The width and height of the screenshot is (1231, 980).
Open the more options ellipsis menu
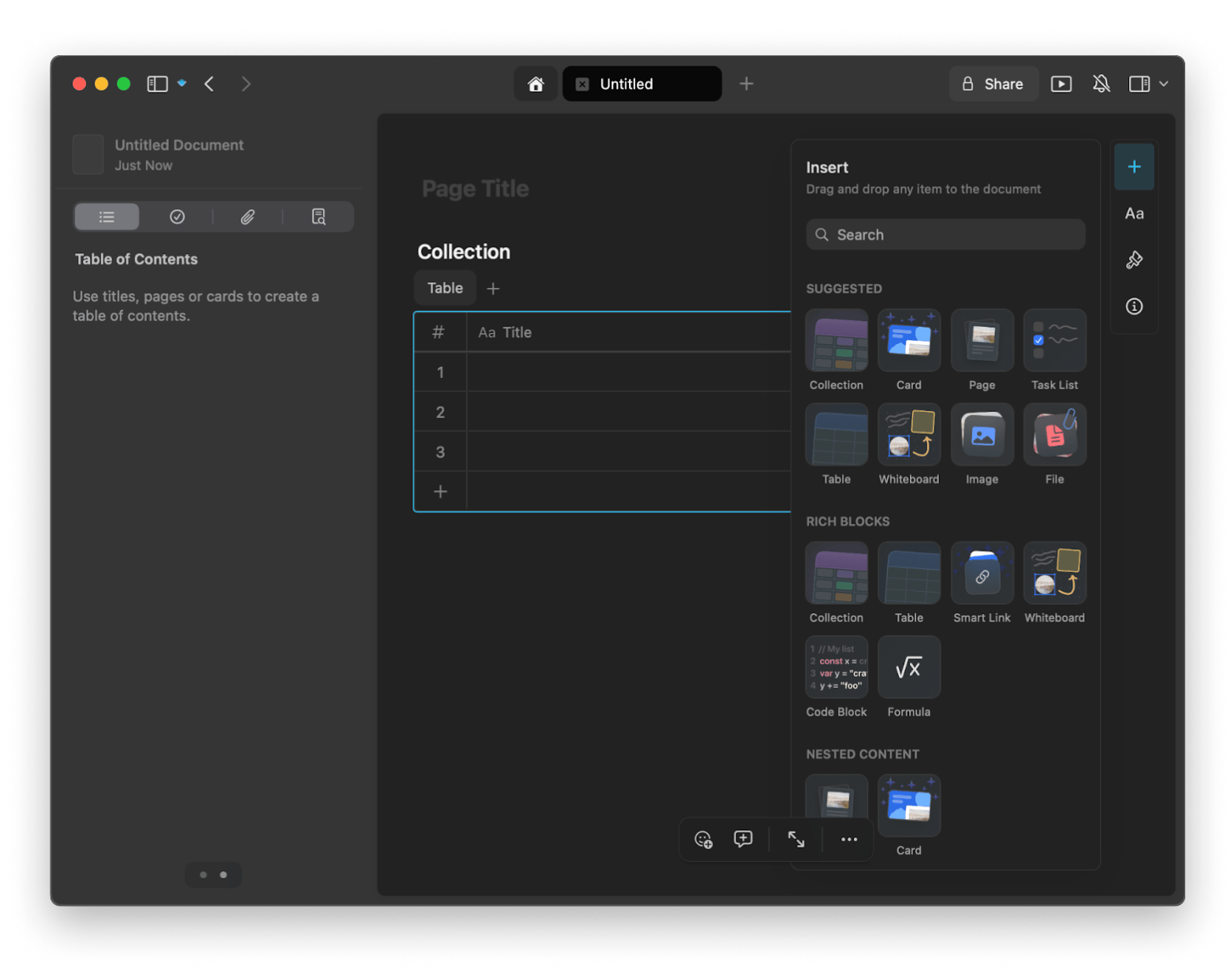849,840
